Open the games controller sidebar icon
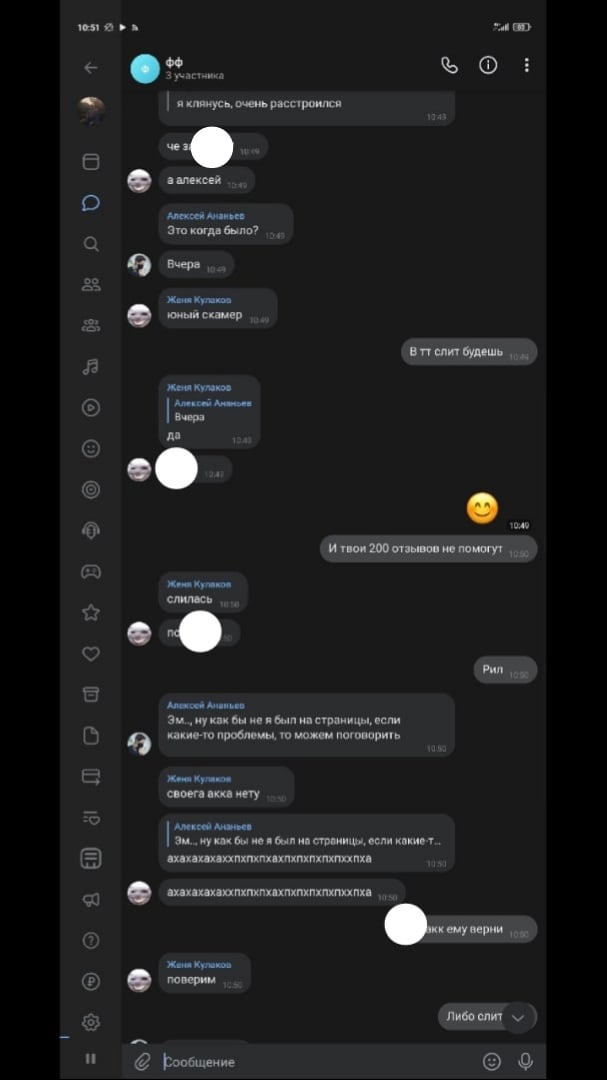The height and width of the screenshot is (1080, 607). pyautogui.click(x=90, y=572)
